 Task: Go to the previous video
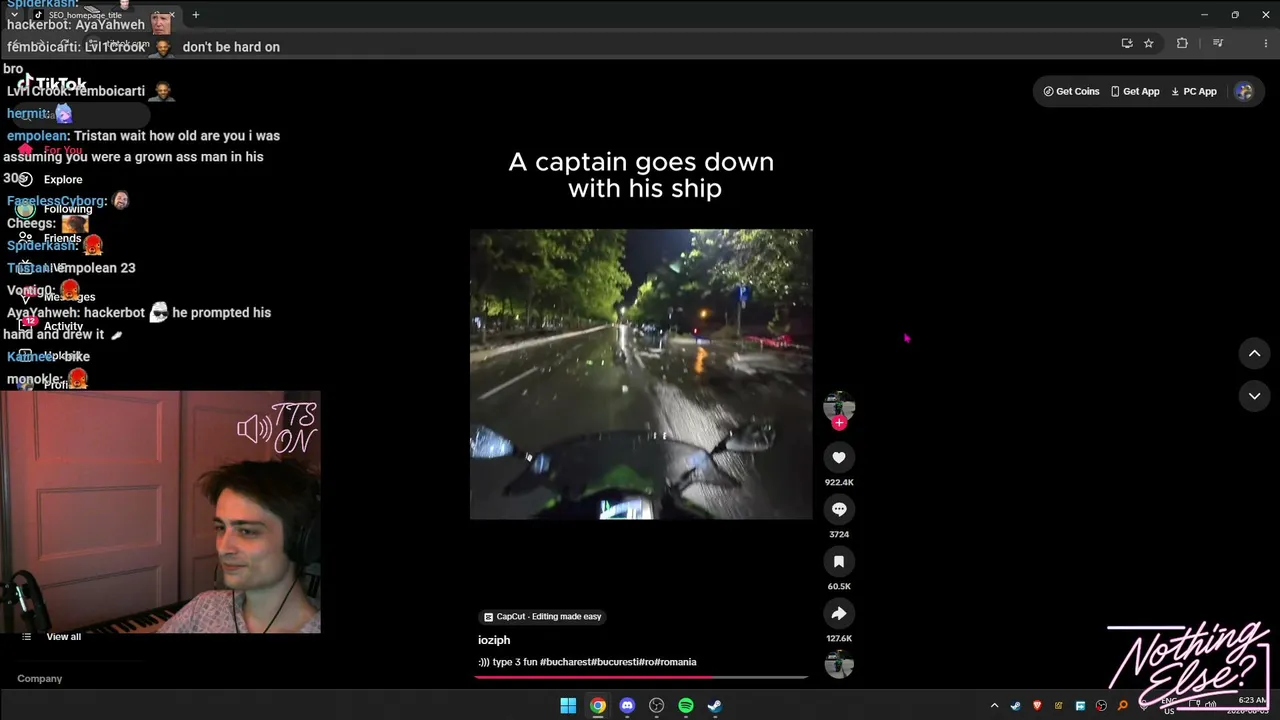pos(1254,353)
